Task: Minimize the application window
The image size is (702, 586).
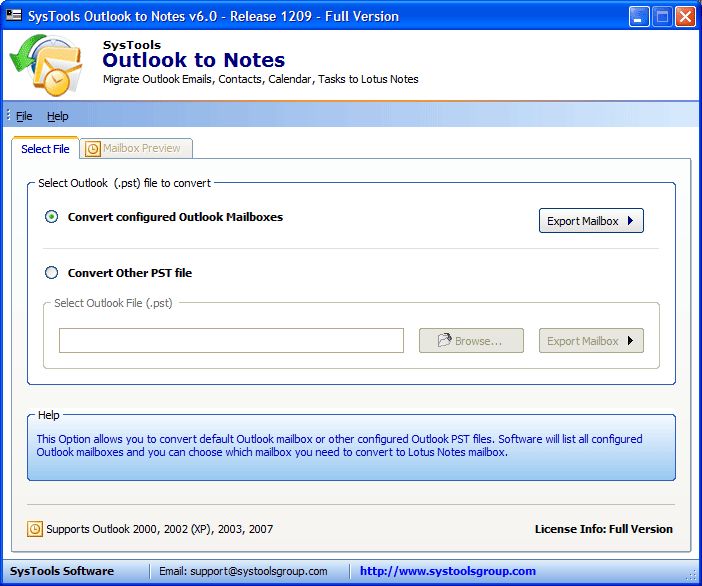Action: click(x=640, y=16)
